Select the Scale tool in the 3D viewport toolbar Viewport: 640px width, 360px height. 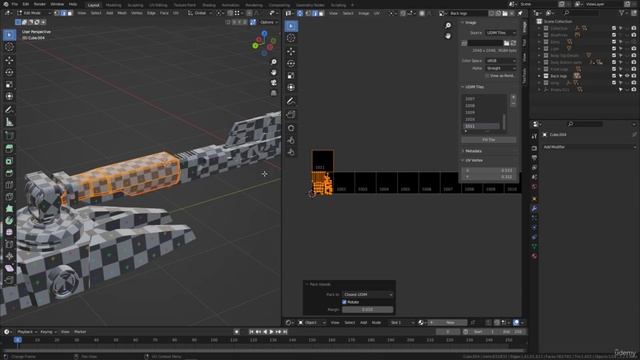pyautogui.click(x=9, y=84)
